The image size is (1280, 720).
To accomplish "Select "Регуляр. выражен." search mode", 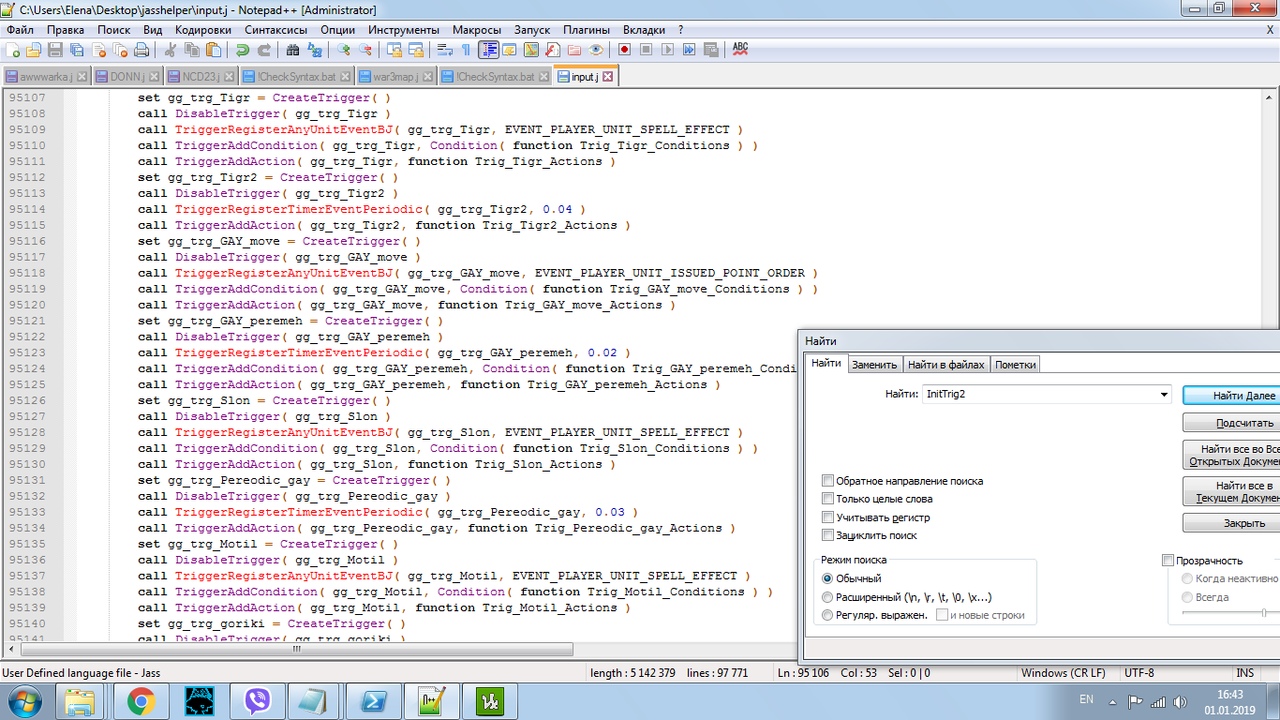I will [827, 615].
